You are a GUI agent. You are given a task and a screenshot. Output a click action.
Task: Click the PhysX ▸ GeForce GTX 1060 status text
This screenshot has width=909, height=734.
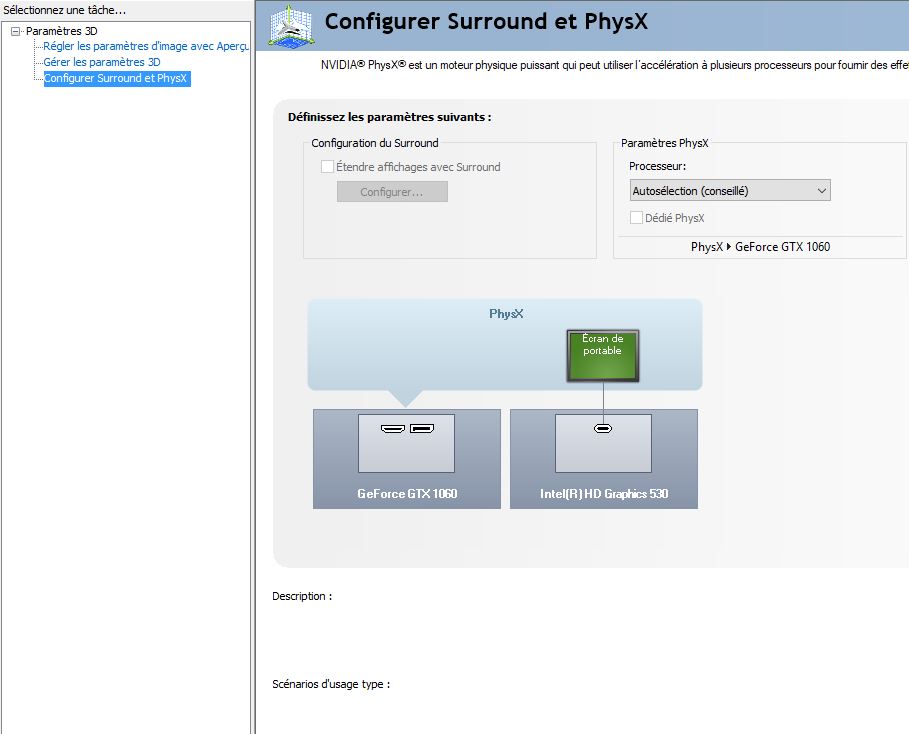[760, 247]
